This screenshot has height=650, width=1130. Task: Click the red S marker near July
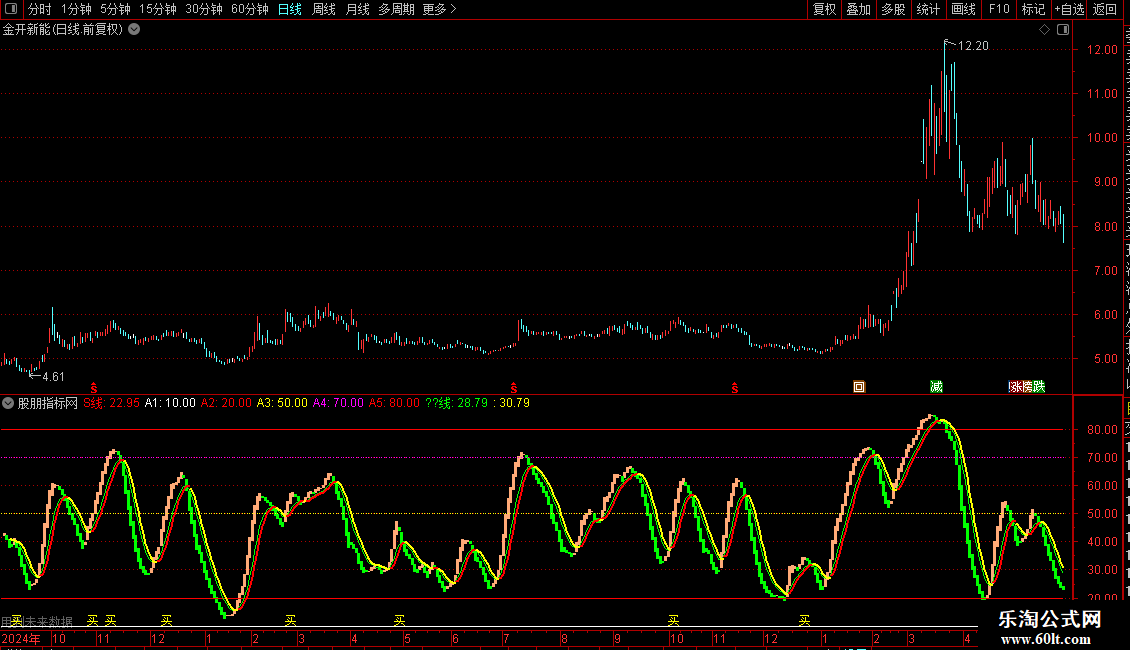(514, 388)
